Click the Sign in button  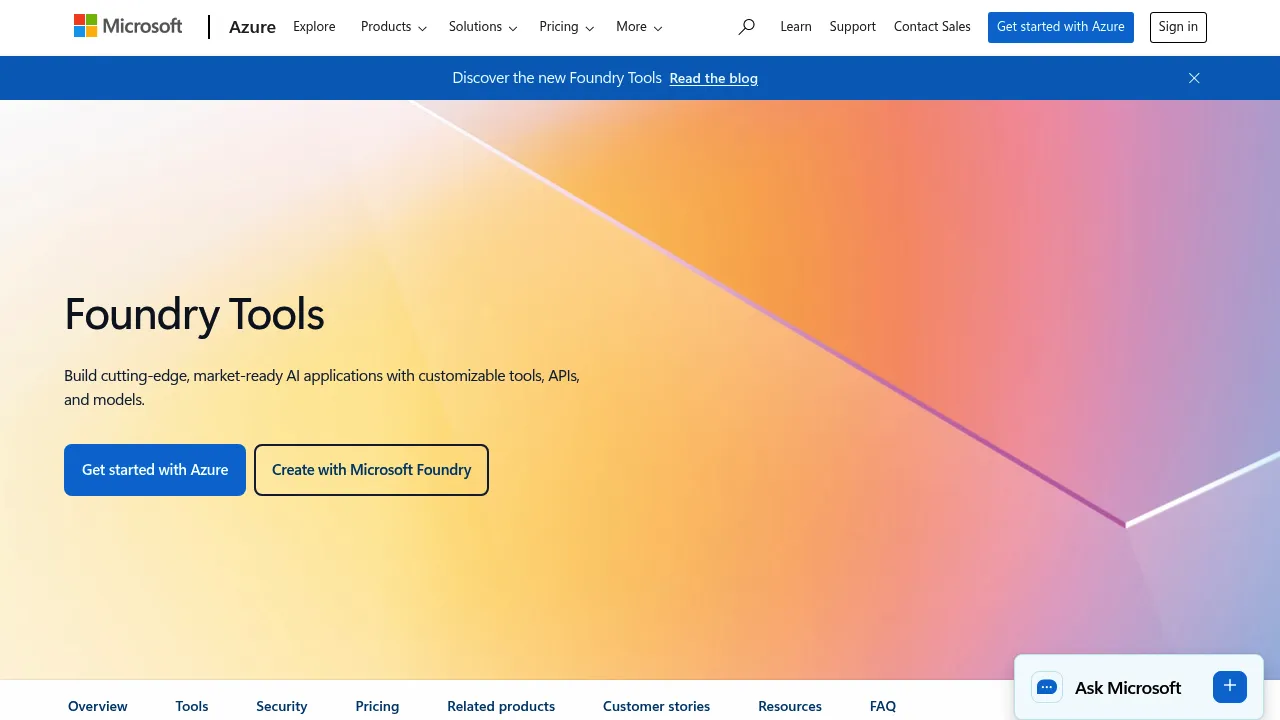click(x=1178, y=27)
